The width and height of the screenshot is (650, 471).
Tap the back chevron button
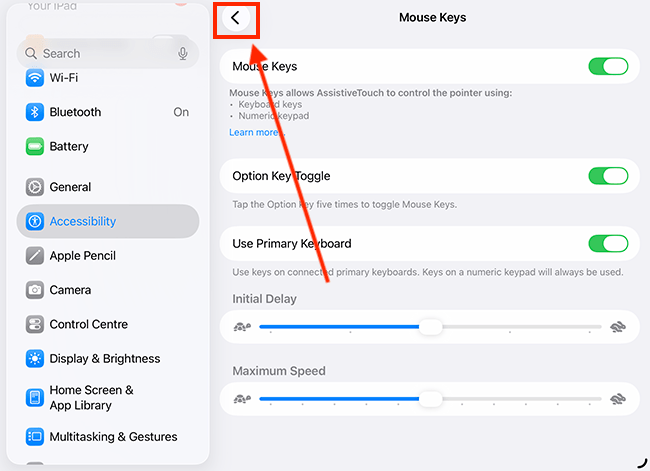236,18
